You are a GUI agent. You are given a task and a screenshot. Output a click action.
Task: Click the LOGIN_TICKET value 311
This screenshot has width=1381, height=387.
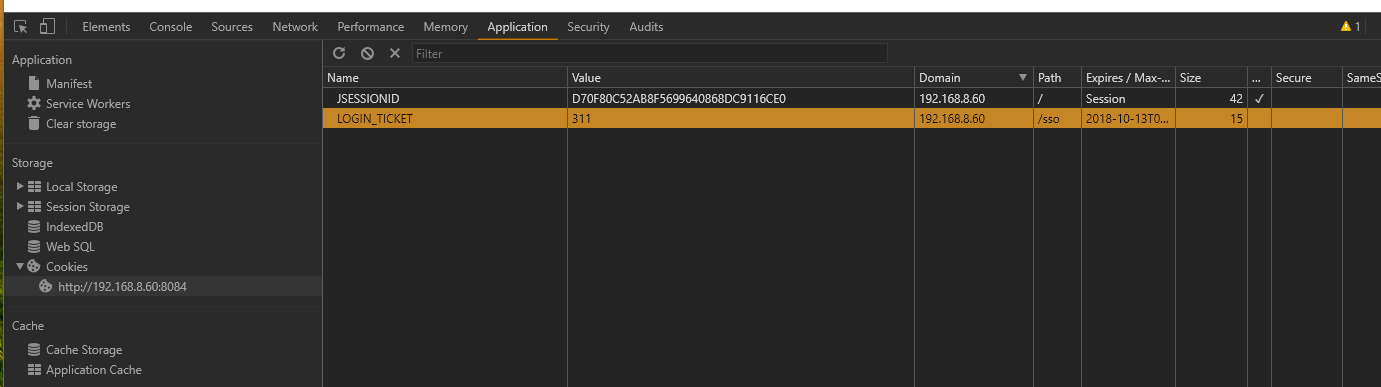click(x=581, y=118)
